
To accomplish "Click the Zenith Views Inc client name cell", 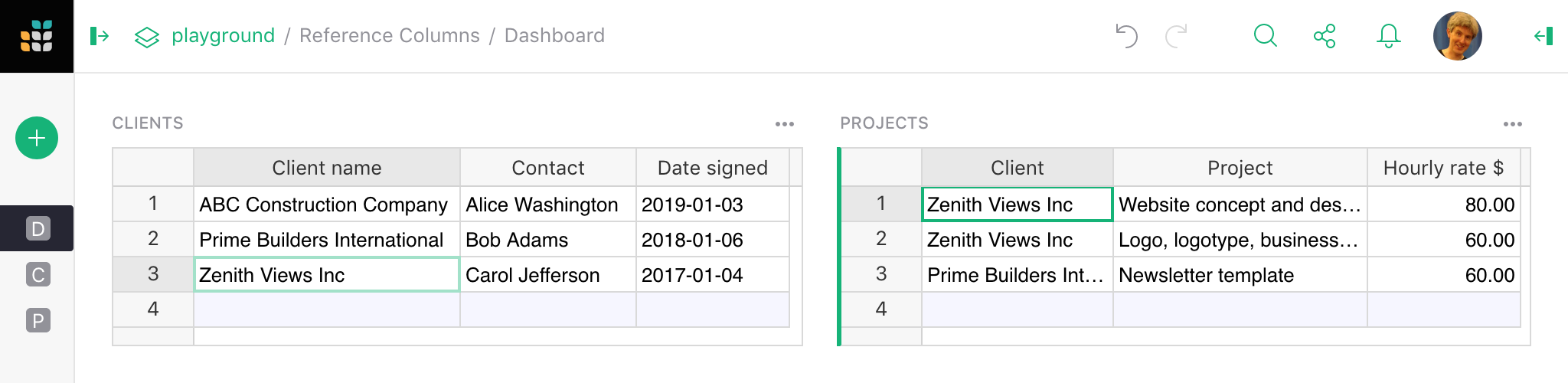I will (x=326, y=275).
